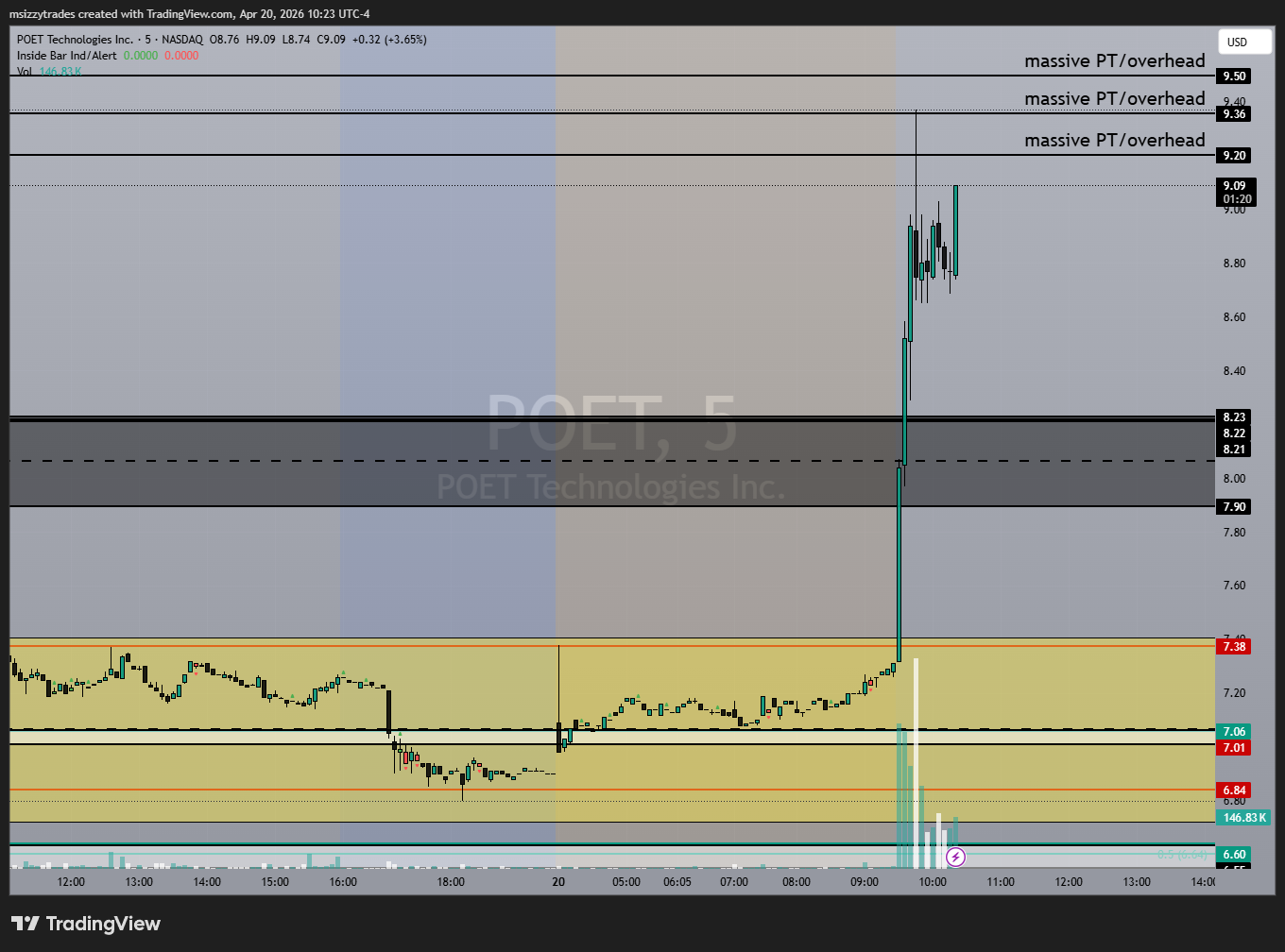Click the 01:20 bar countdown timer
The height and width of the screenshot is (952, 1285).
pyautogui.click(x=1237, y=199)
